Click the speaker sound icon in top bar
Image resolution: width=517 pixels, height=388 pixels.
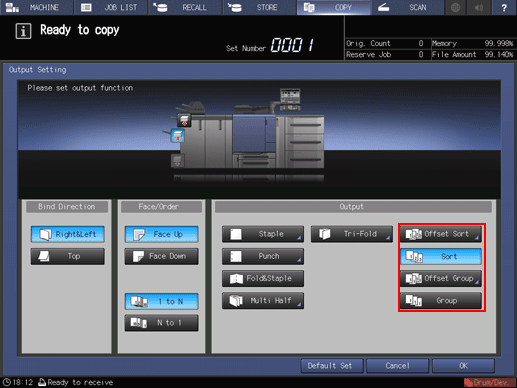pos(479,7)
